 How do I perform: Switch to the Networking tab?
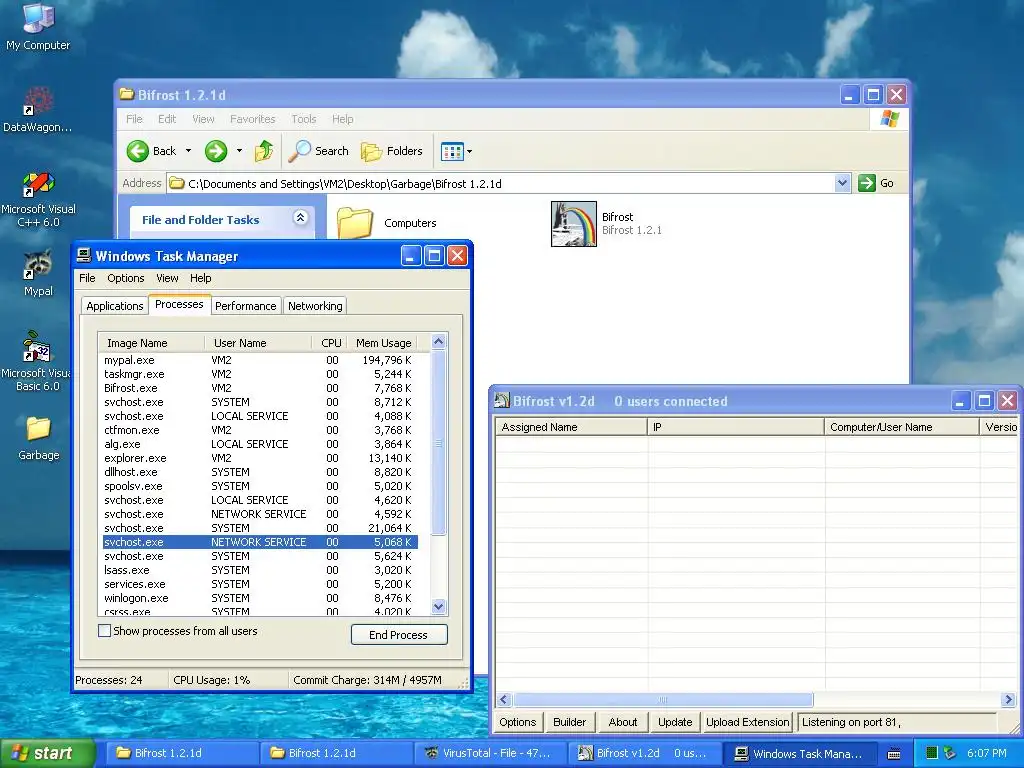coord(315,306)
